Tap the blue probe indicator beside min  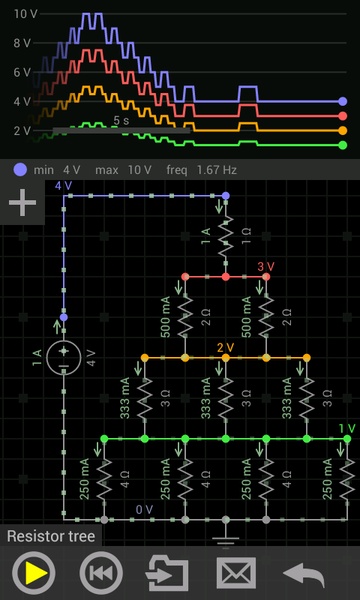click(x=20, y=170)
